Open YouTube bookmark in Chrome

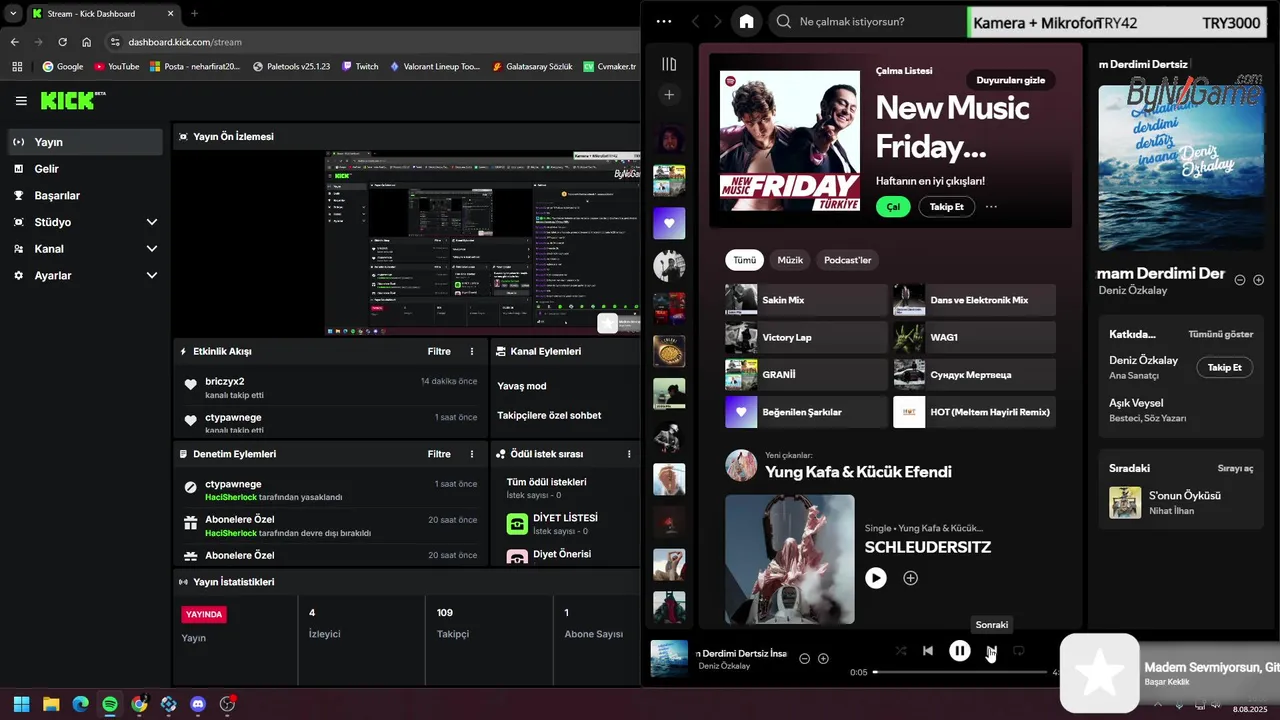click(x=116, y=66)
